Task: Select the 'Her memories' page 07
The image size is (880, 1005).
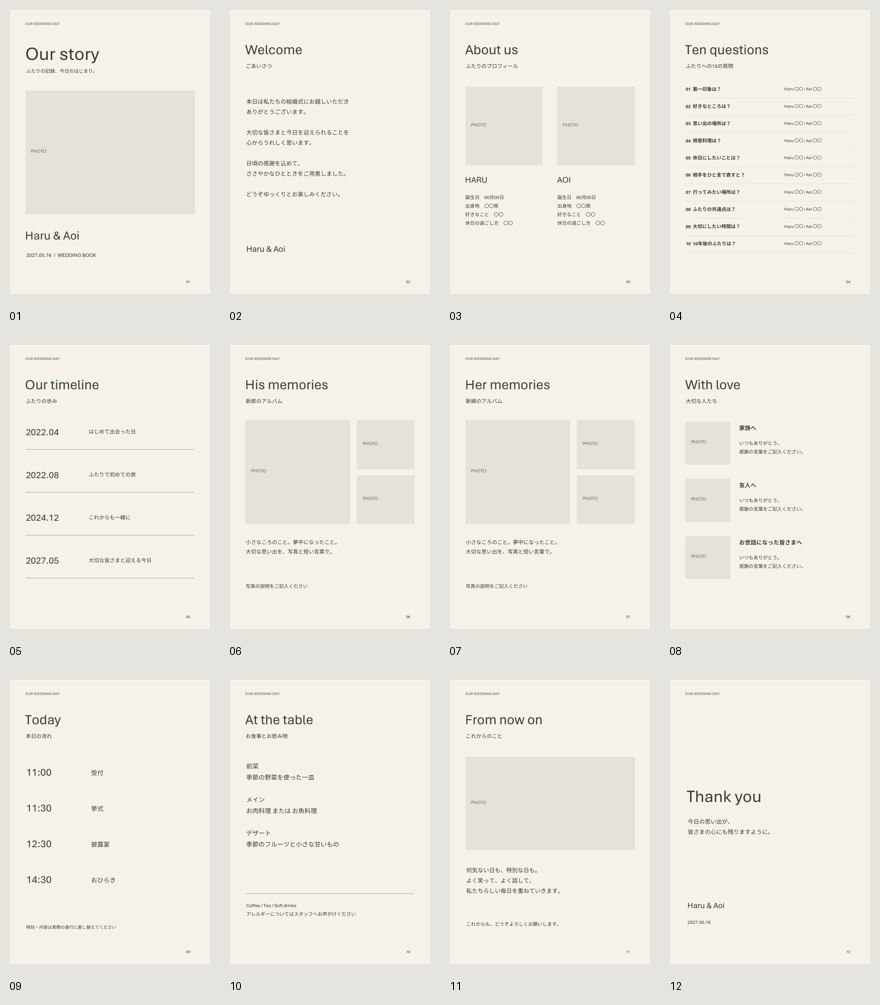Action: [550, 487]
